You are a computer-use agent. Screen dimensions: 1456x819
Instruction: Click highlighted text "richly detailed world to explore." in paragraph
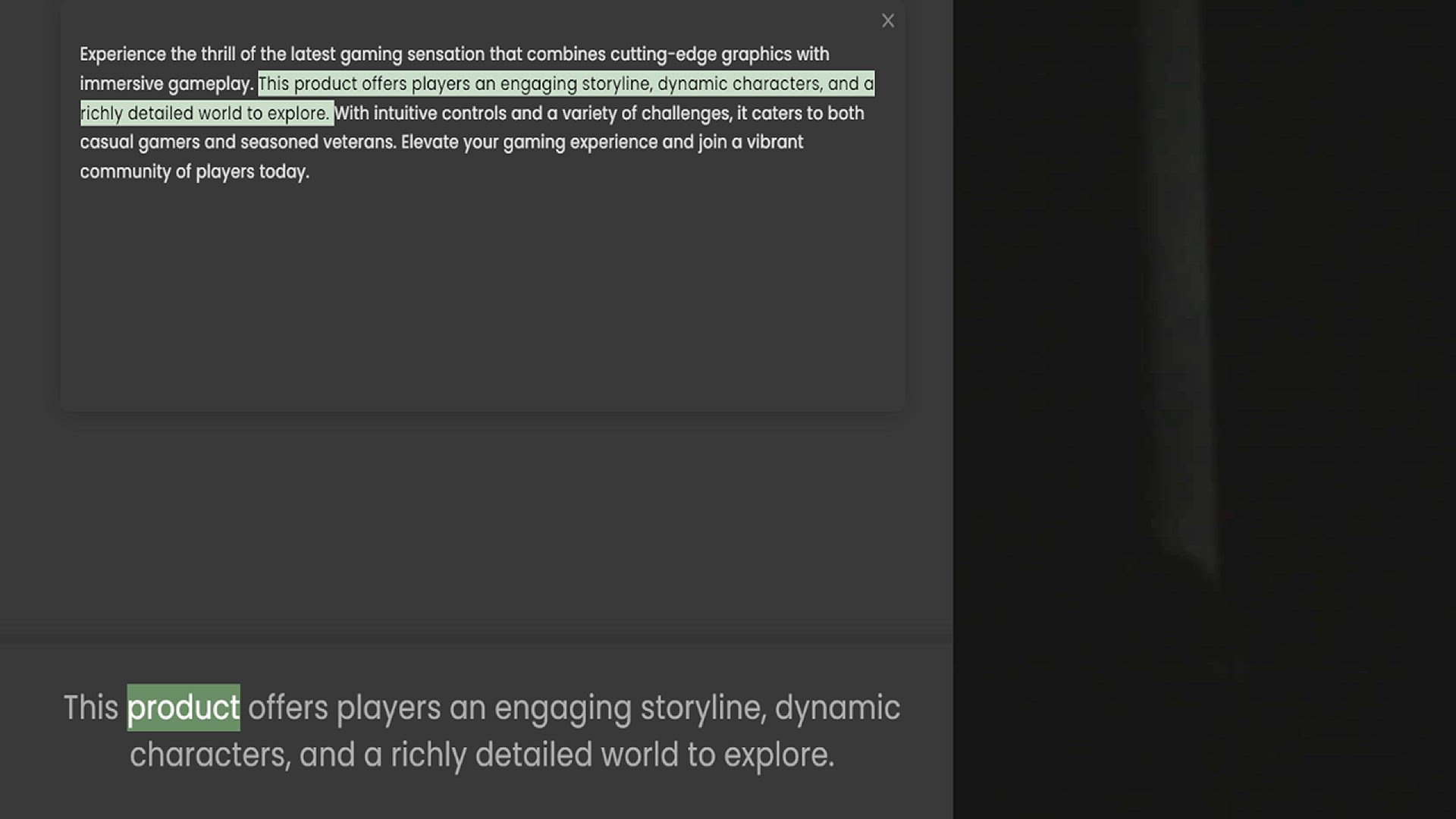(x=206, y=113)
